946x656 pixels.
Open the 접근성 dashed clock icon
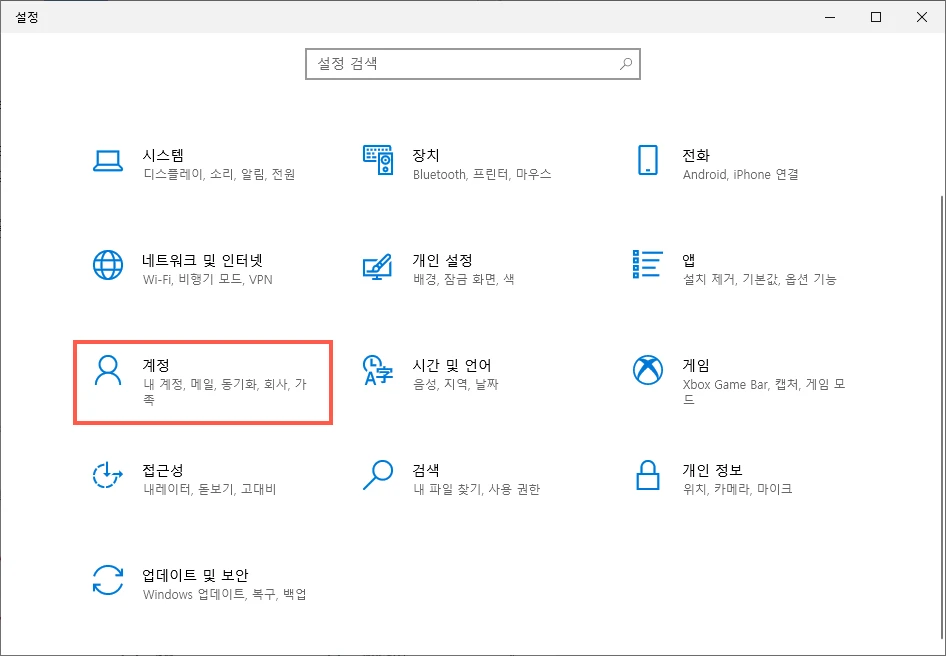point(108,475)
